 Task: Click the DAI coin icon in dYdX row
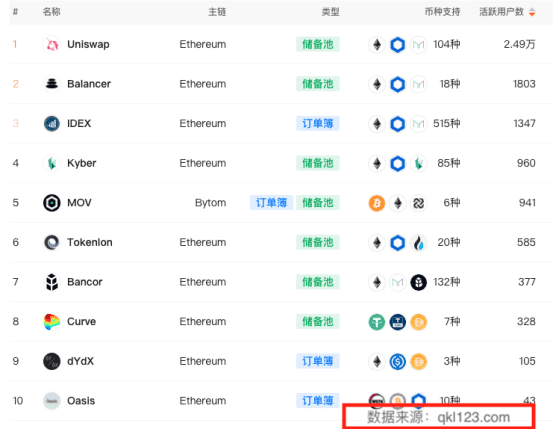coord(419,362)
